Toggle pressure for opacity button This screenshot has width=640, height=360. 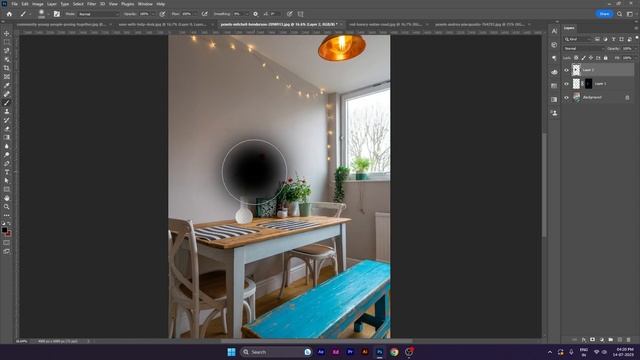tap(162, 14)
